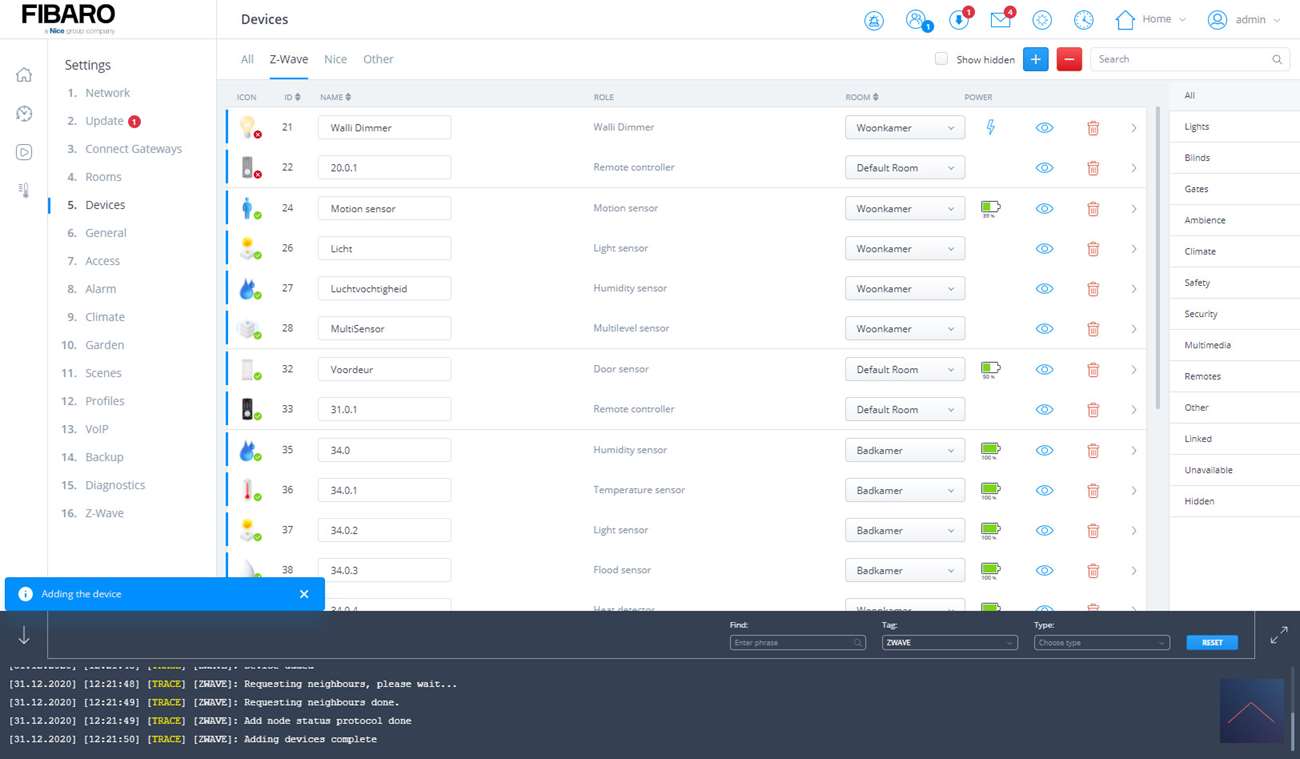The width and height of the screenshot is (1300, 759).
Task: Click the clock icon in top bar
Action: tap(1083, 20)
